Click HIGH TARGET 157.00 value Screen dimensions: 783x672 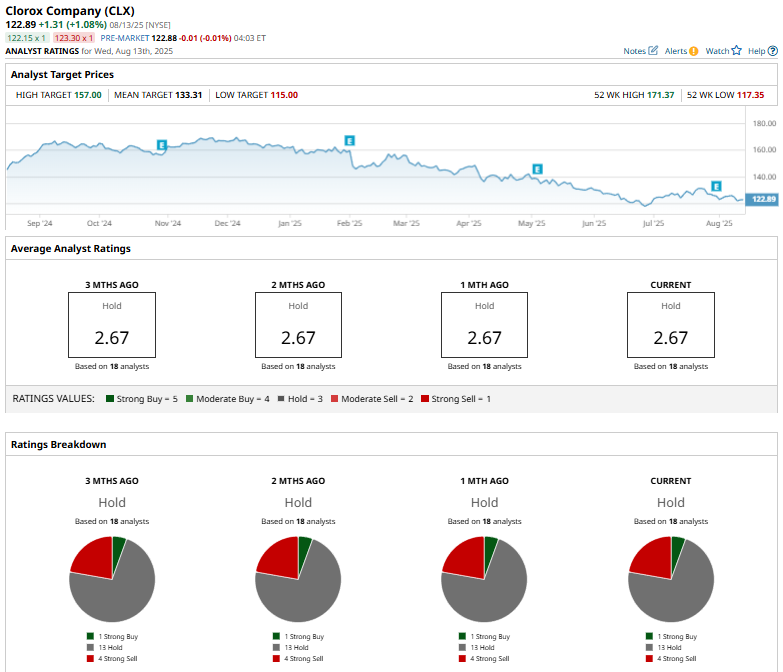point(88,95)
